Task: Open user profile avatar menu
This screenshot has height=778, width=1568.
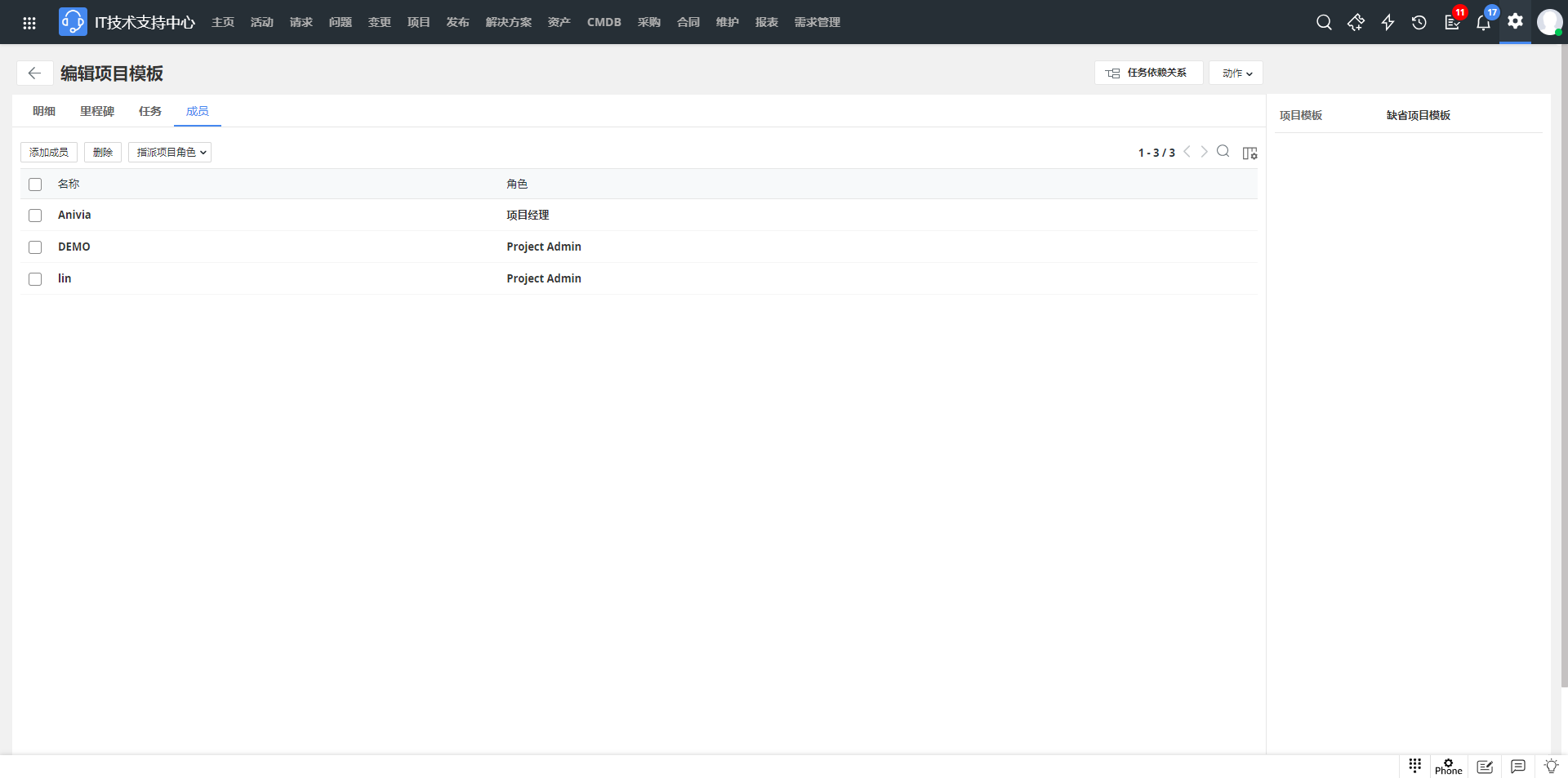Action: tap(1549, 22)
